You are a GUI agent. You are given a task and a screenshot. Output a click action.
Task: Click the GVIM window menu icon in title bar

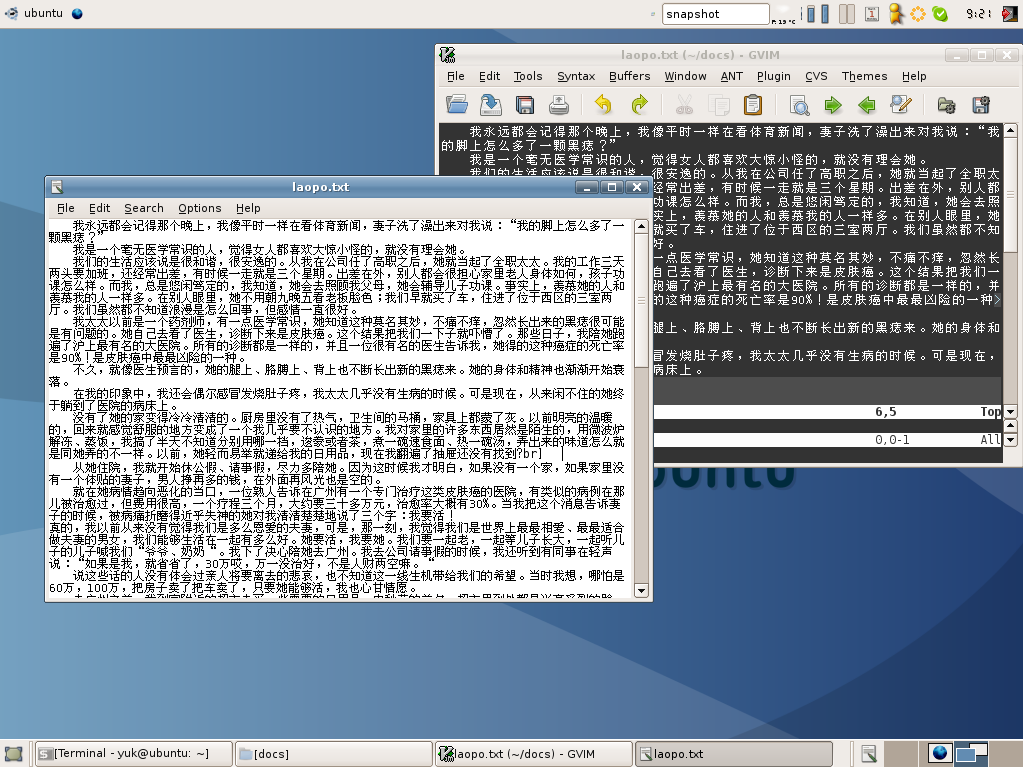pyautogui.click(x=448, y=55)
